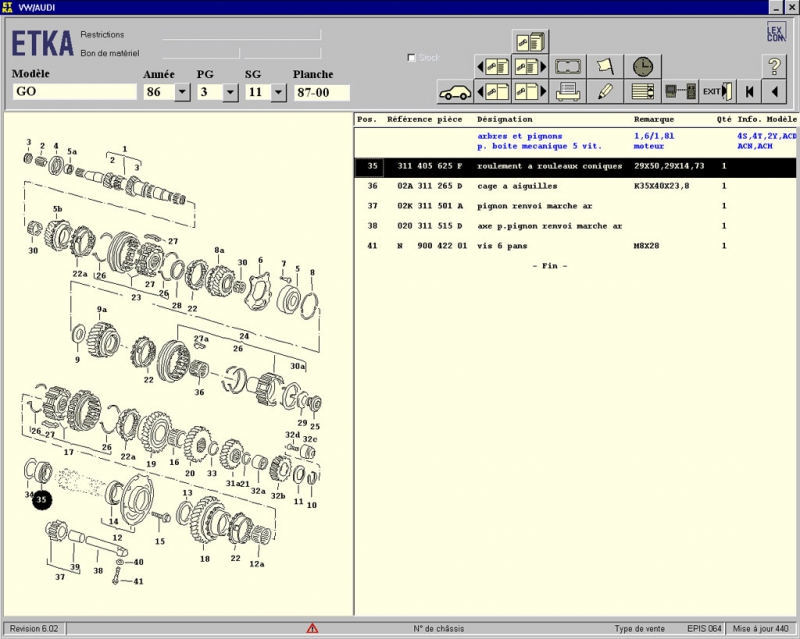
Task: Open the SG dropdown list
Action: pyautogui.click(x=279, y=92)
